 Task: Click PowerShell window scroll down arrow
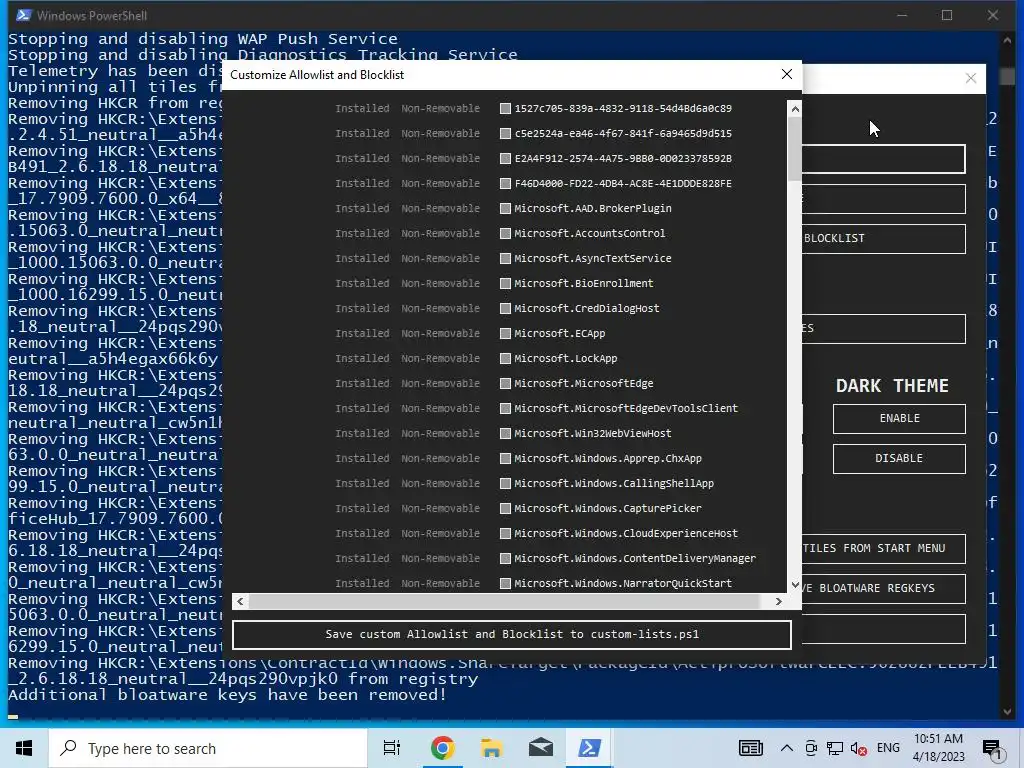coord(1006,711)
